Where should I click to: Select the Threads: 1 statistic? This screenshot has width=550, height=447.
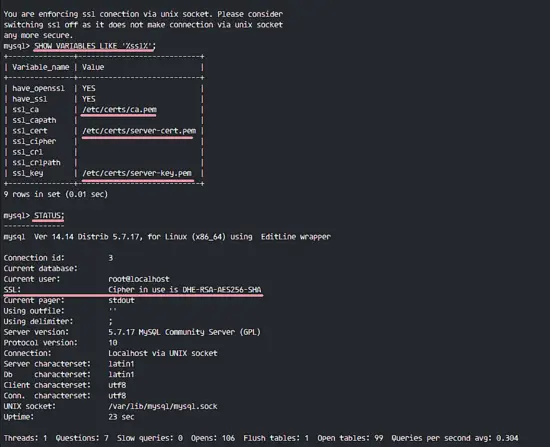coord(25,438)
